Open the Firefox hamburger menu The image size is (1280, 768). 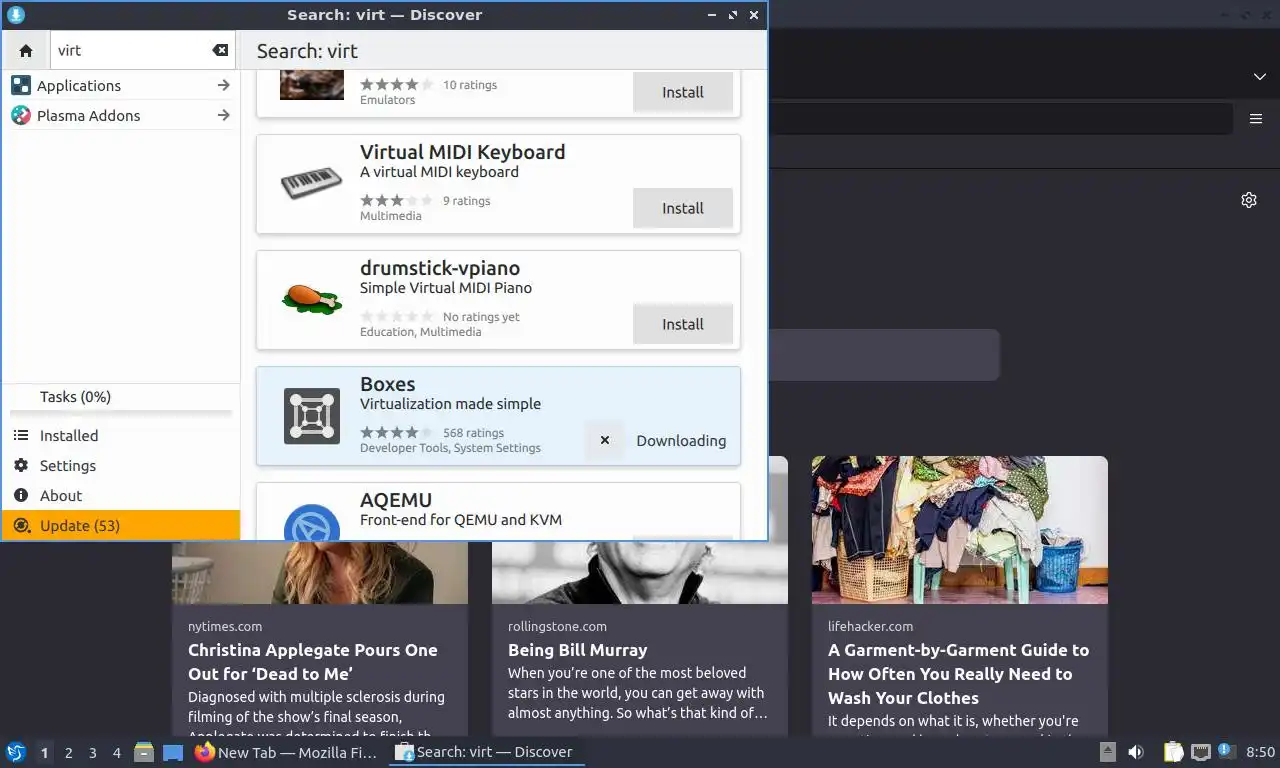coord(1256,119)
